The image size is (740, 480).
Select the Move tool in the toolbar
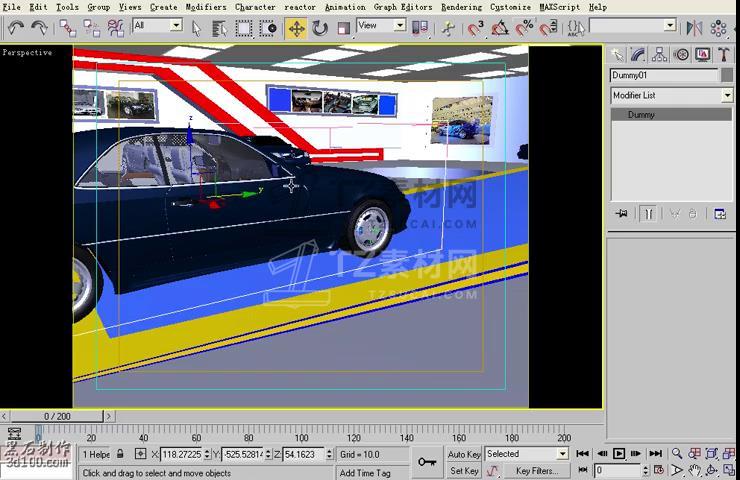point(296,28)
